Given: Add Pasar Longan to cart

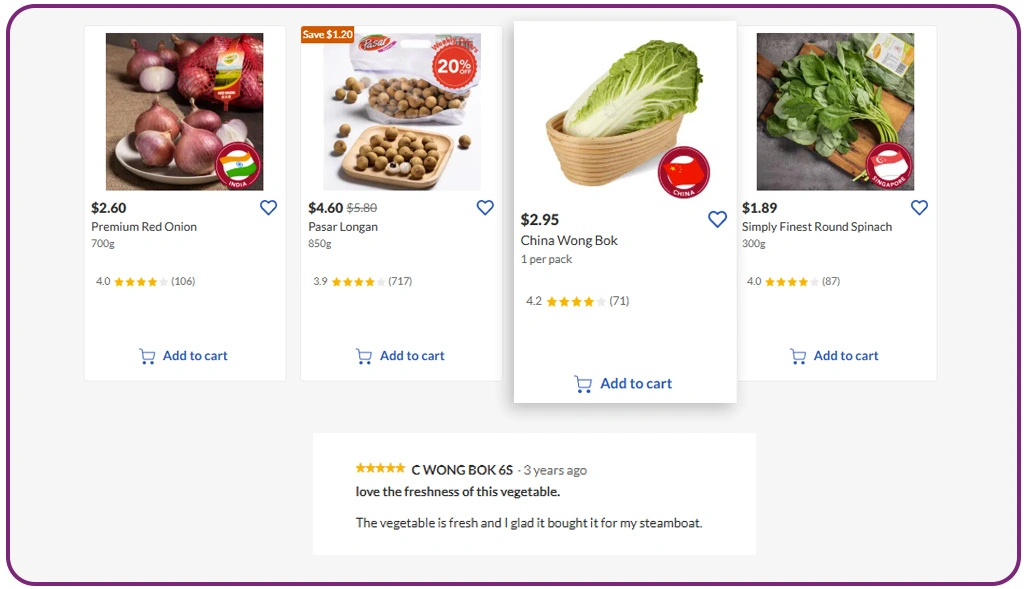Looking at the screenshot, I should [x=400, y=355].
